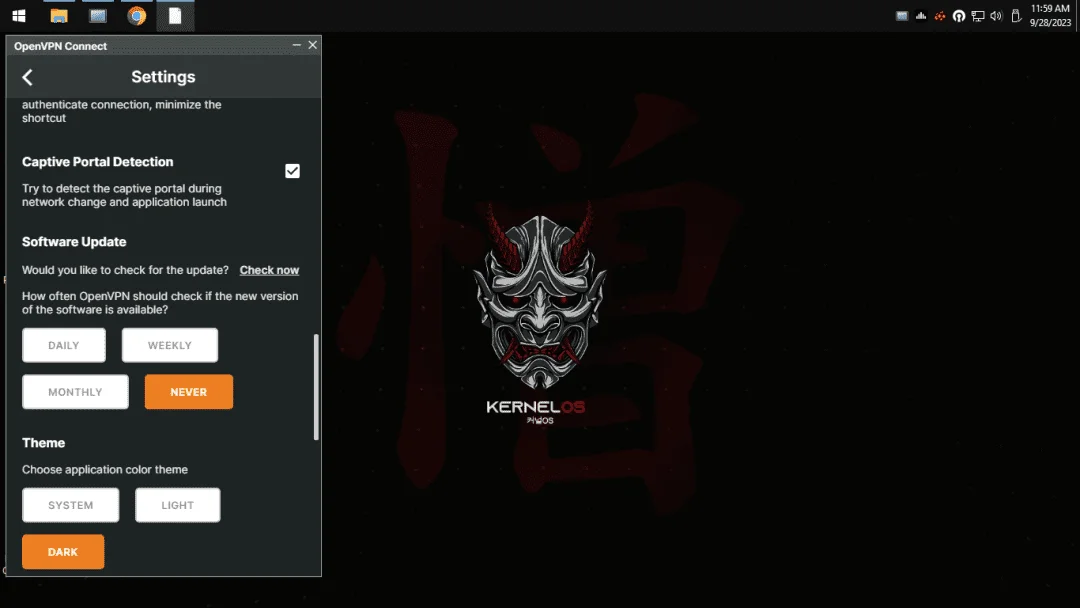This screenshot has width=1080, height=608.
Task: Close the OpenVPN Connect window
Action: pos(313,45)
